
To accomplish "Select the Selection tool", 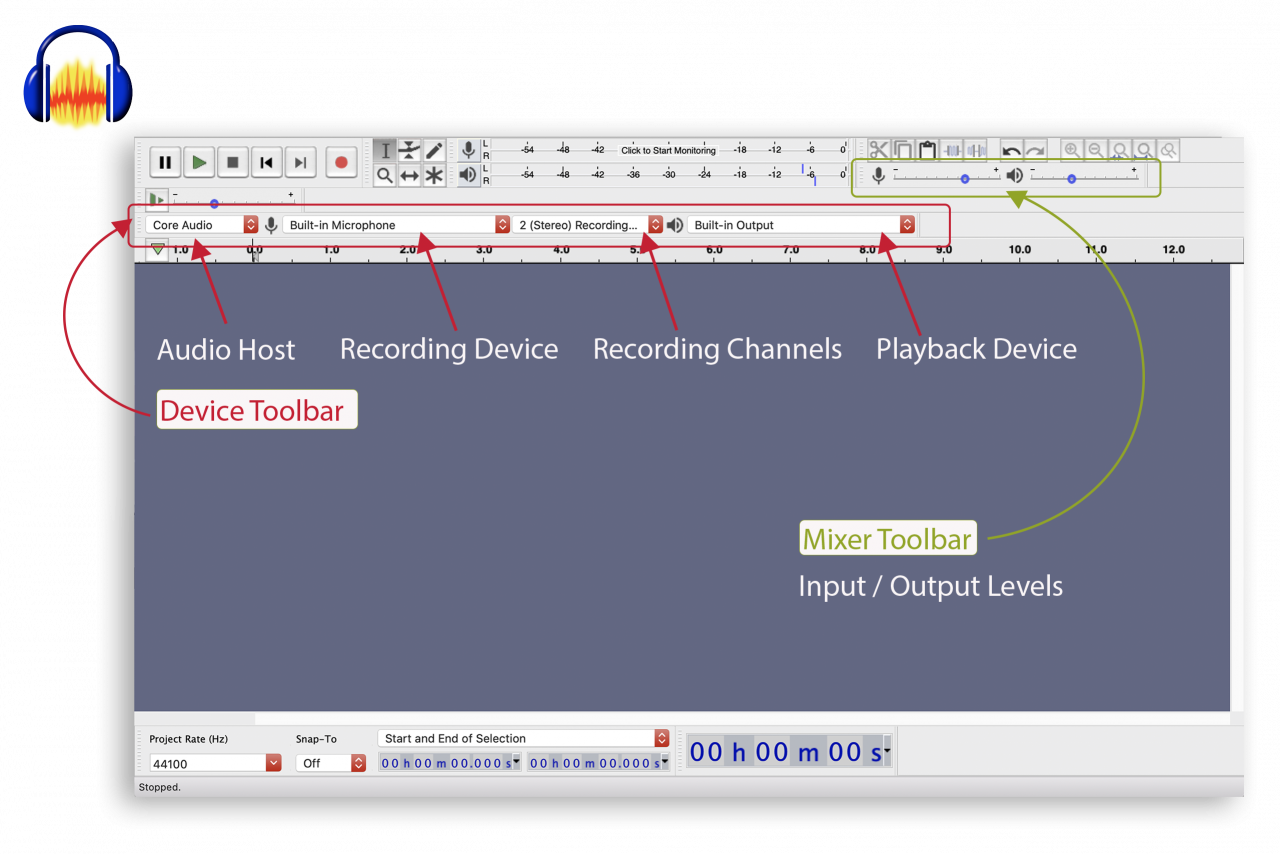I will [385, 149].
